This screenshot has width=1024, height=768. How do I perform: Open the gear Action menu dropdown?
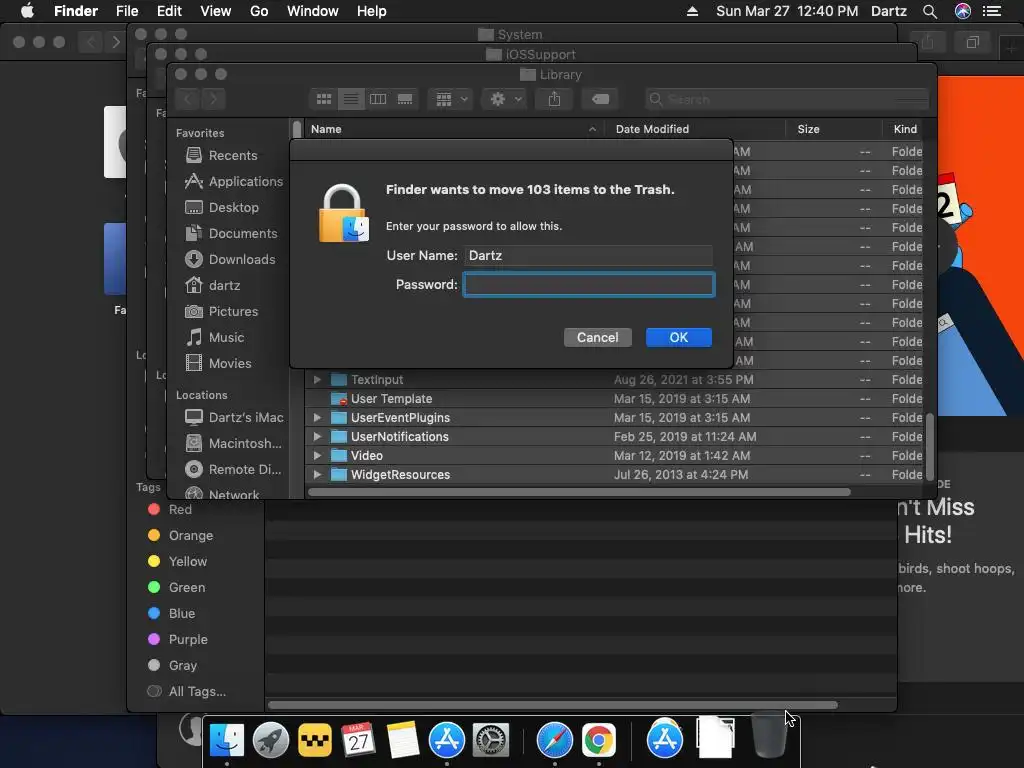click(505, 99)
